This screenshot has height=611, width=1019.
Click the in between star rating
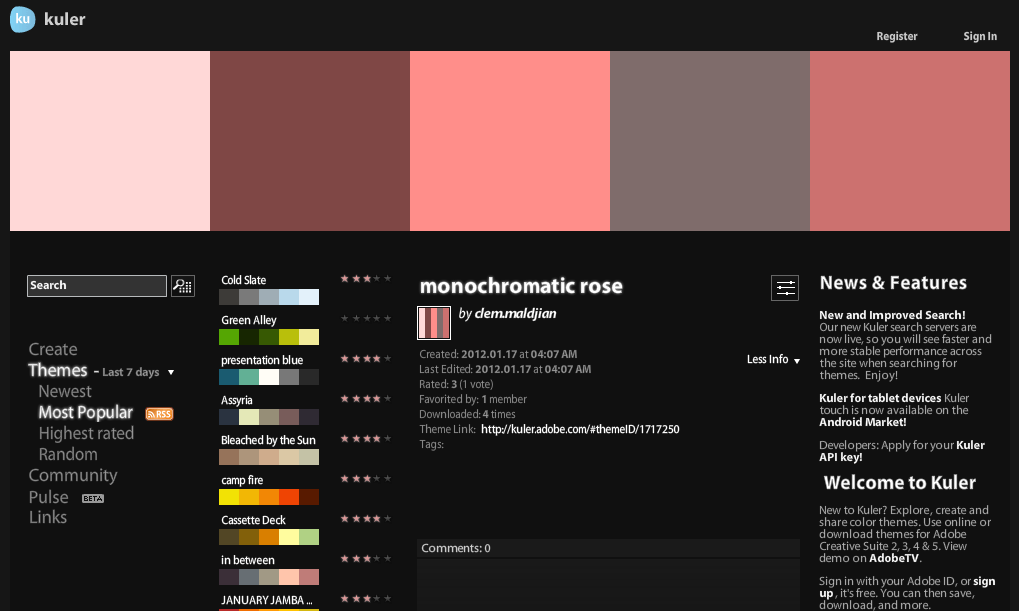[x=366, y=559]
